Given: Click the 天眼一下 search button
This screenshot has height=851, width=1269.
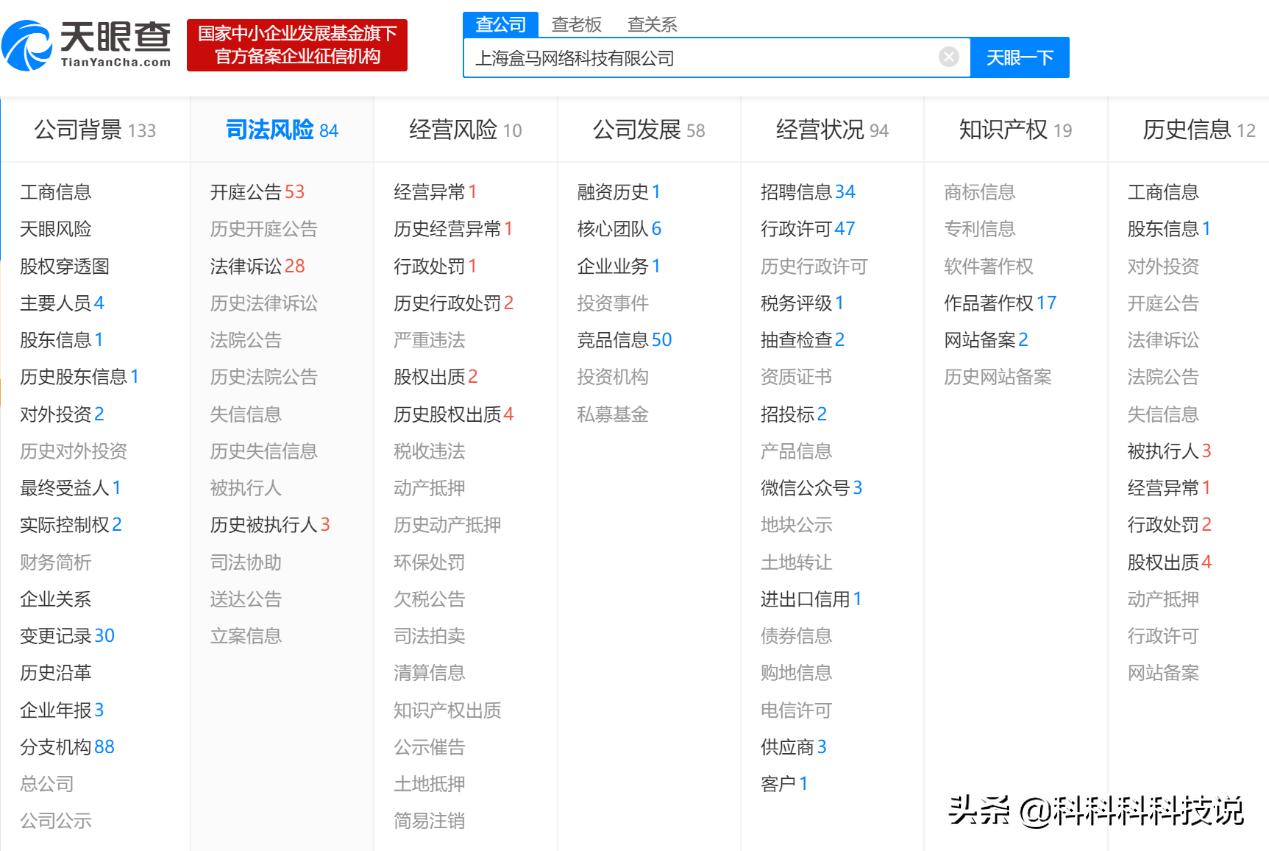Looking at the screenshot, I should click(1019, 58).
